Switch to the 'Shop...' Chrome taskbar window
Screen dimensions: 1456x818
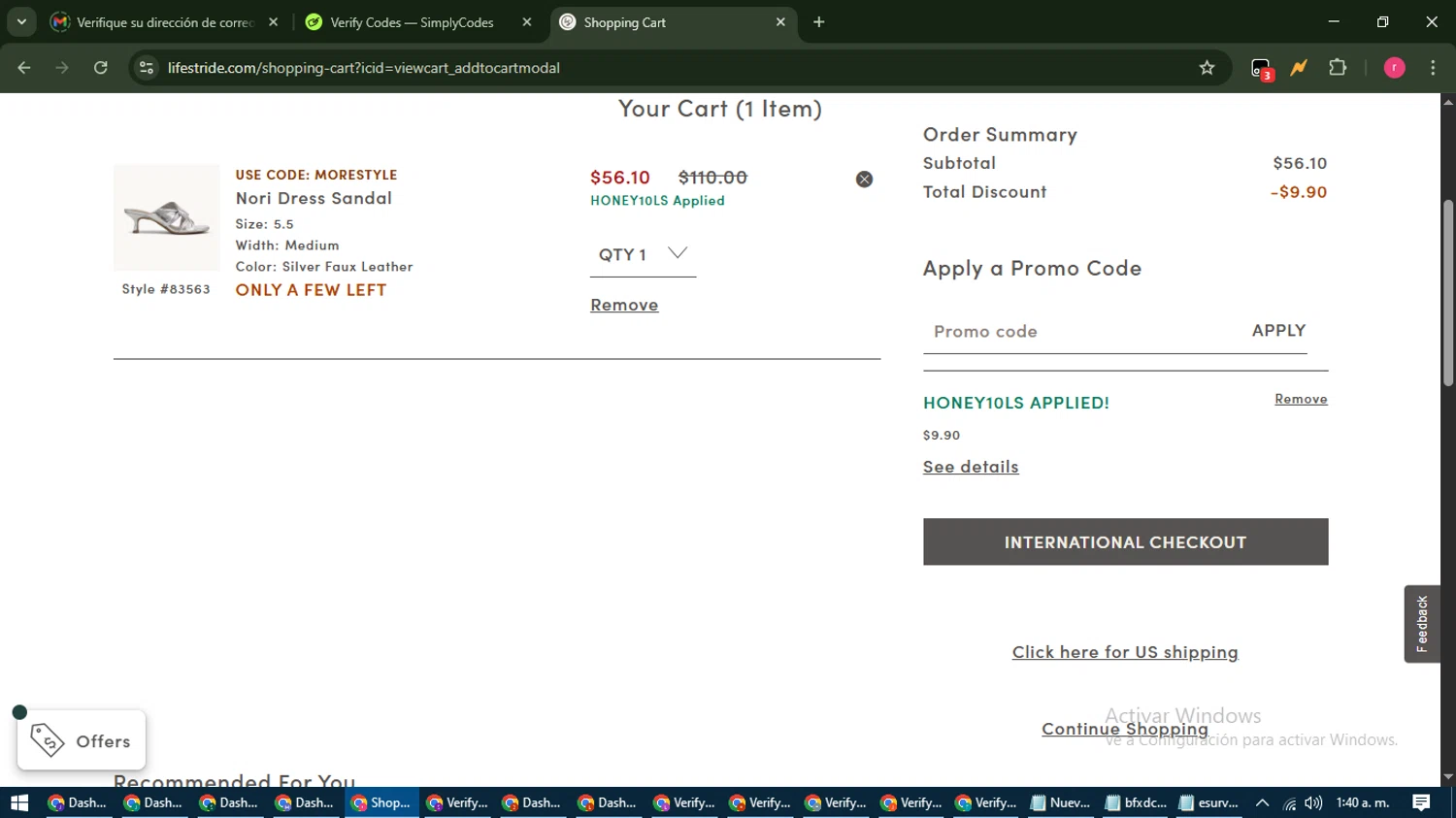pyautogui.click(x=381, y=802)
